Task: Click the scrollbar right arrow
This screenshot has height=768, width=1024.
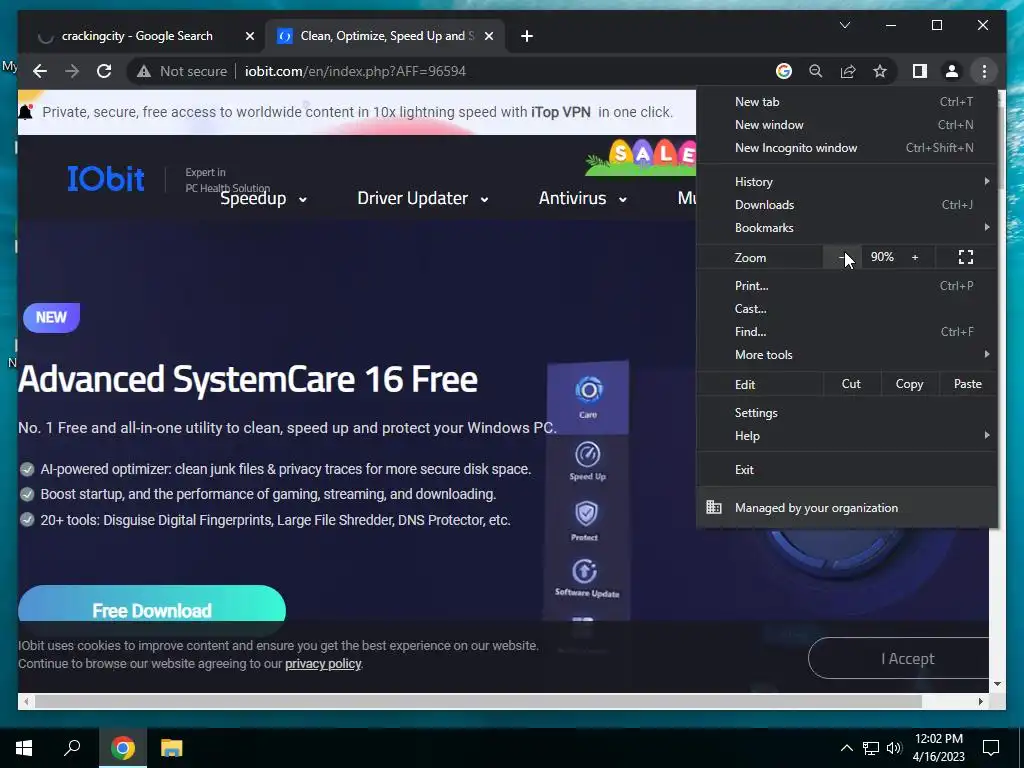Action: 980,701
